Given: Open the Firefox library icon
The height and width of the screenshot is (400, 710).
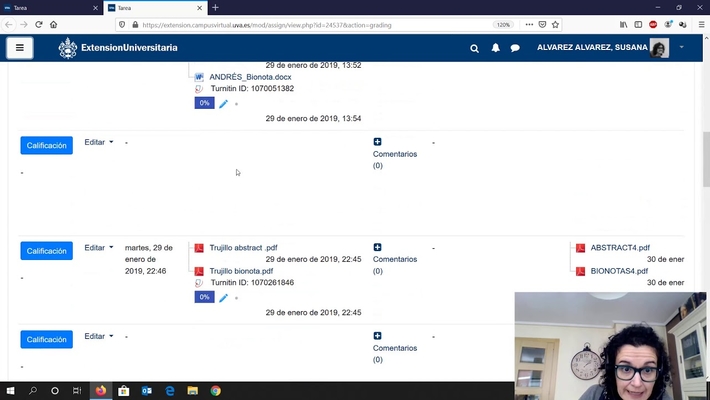Looking at the screenshot, I should [624, 25].
